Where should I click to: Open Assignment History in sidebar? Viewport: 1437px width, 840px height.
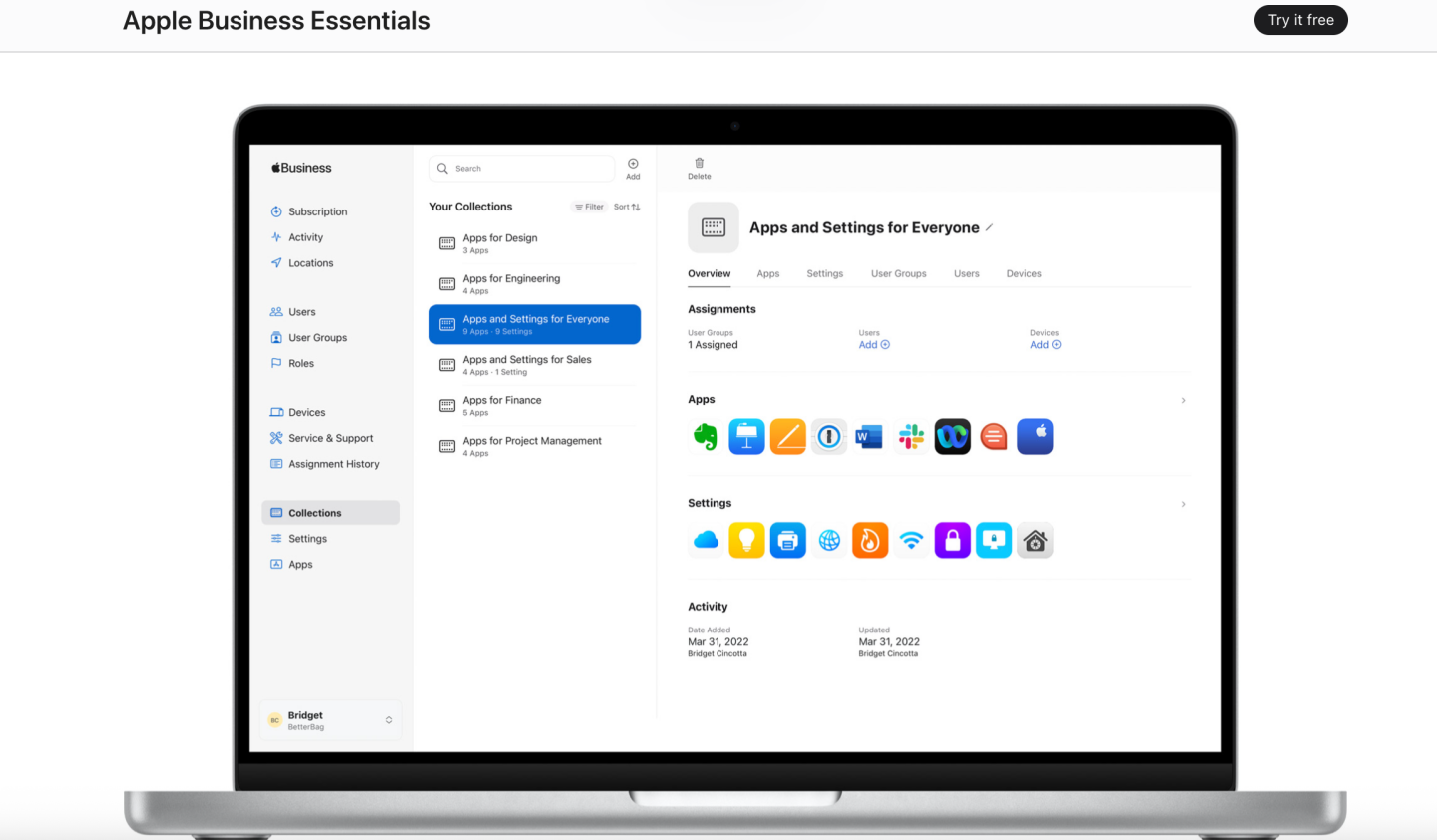[x=325, y=464]
